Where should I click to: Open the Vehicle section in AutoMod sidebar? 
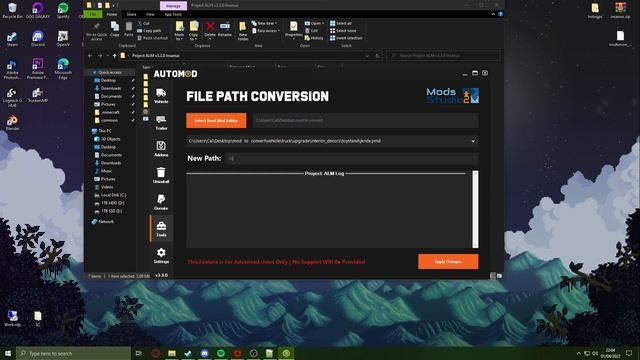[161, 96]
